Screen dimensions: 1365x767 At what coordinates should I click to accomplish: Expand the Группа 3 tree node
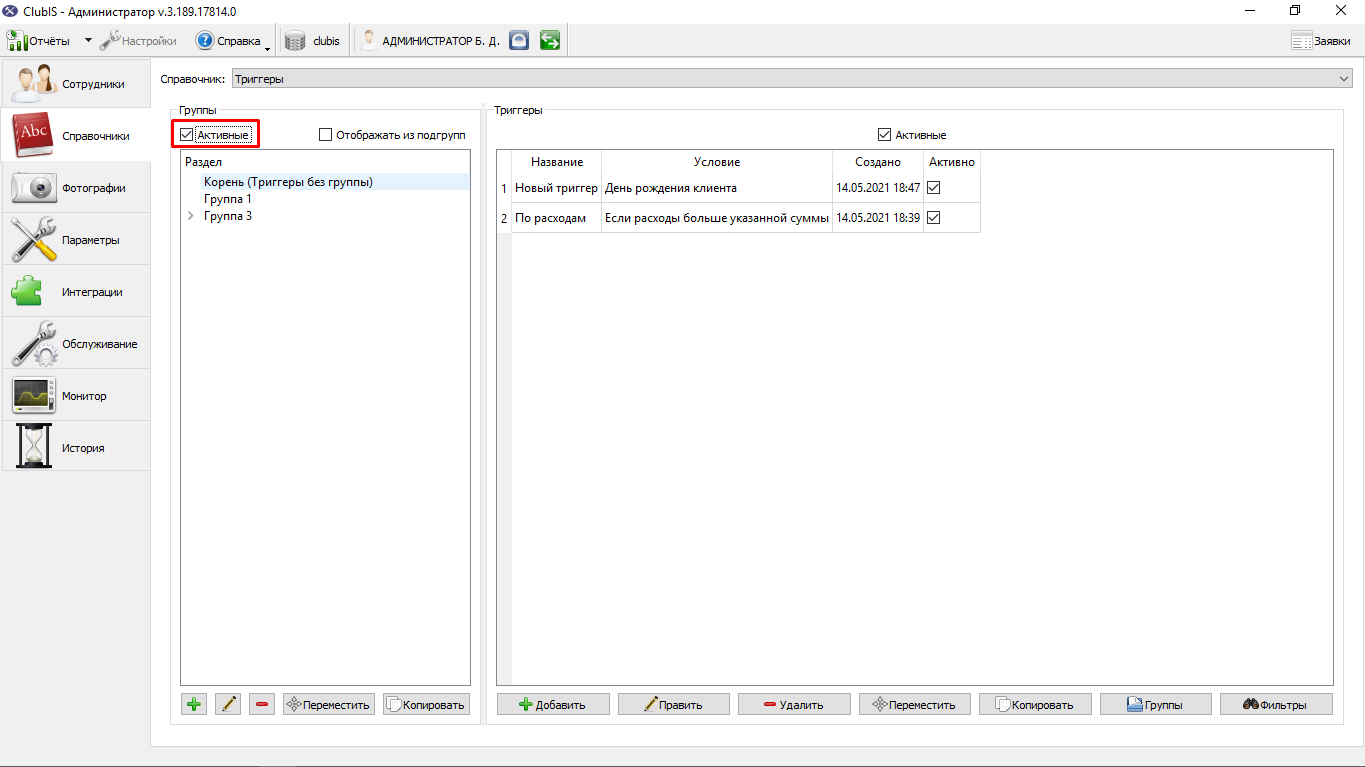pos(190,216)
